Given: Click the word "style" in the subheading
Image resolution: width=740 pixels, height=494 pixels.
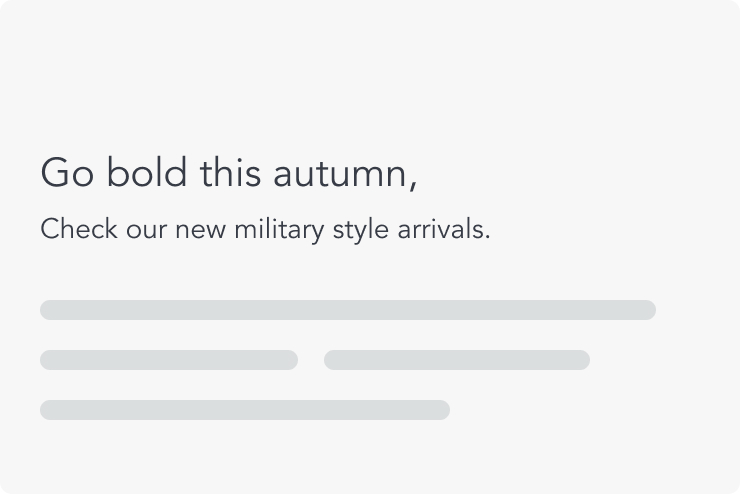Looking at the screenshot, I should coord(361,230).
